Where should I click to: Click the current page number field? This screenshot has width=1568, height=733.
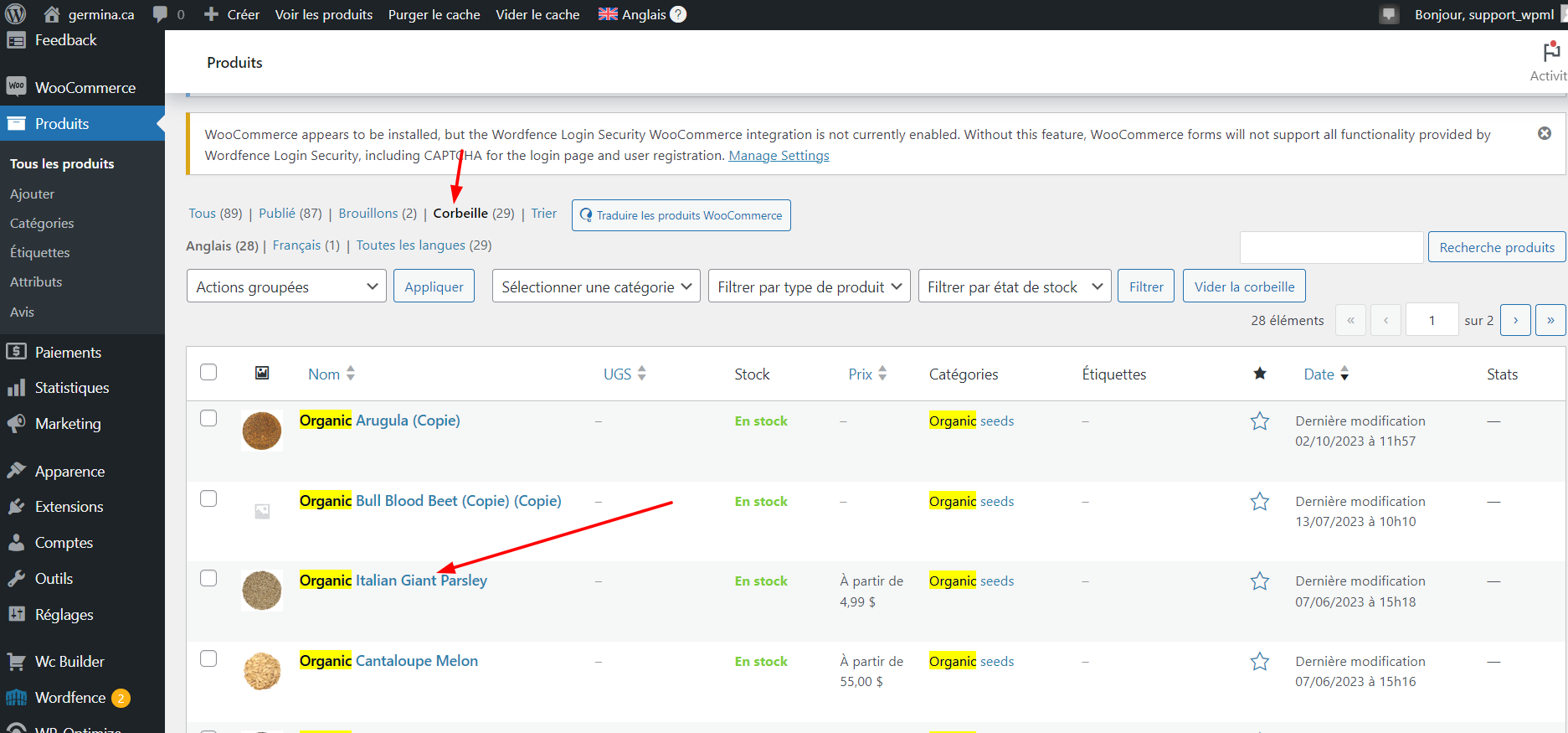tap(1432, 320)
